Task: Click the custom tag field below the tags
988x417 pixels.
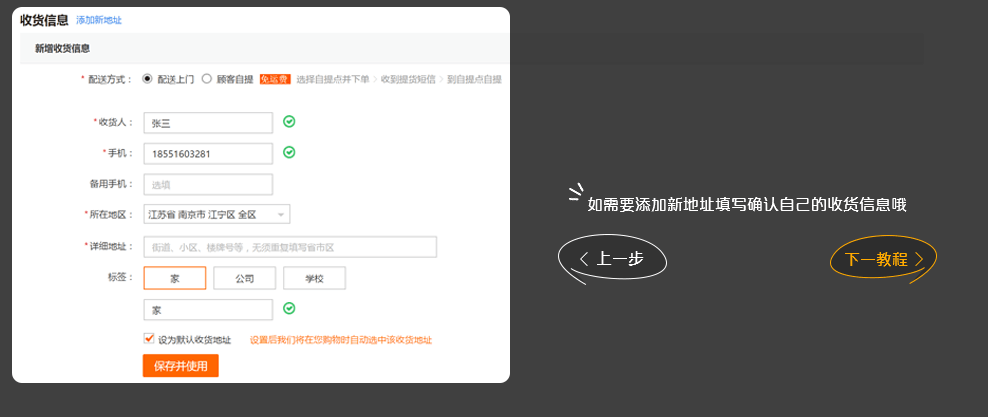Action: coord(208,310)
